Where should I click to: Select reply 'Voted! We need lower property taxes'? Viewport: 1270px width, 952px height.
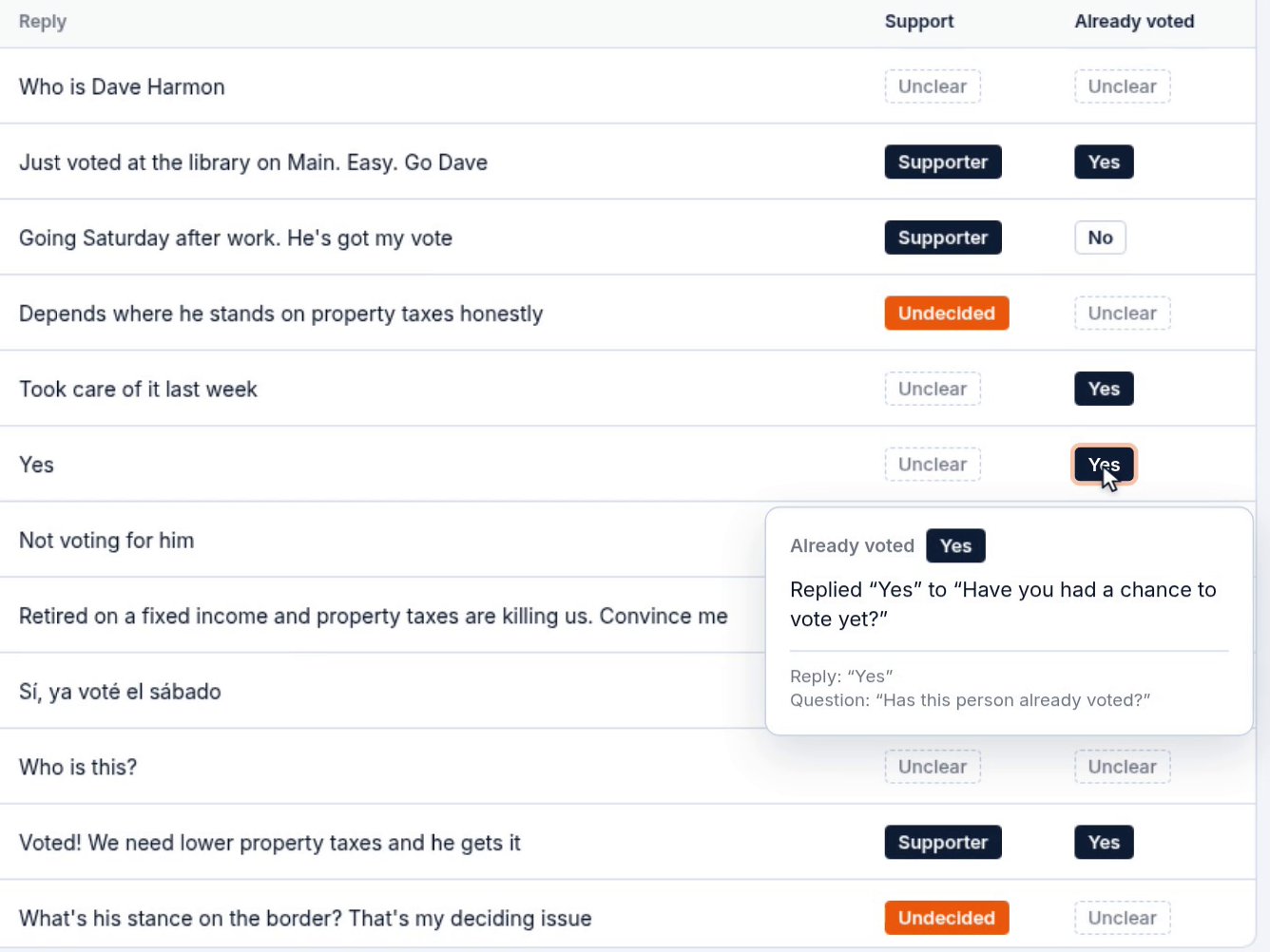pos(270,843)
